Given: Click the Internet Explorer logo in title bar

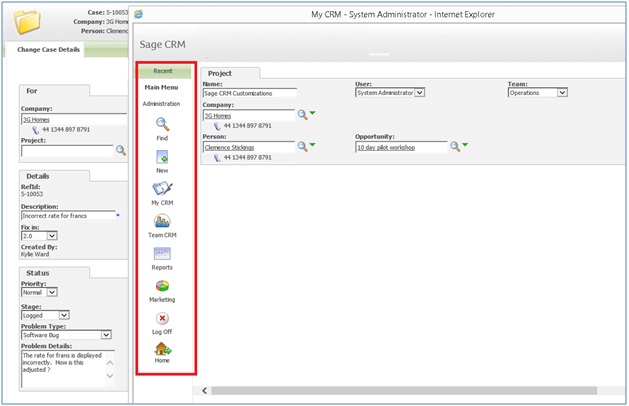Looking at the screenshot, I should coord(138,14).
